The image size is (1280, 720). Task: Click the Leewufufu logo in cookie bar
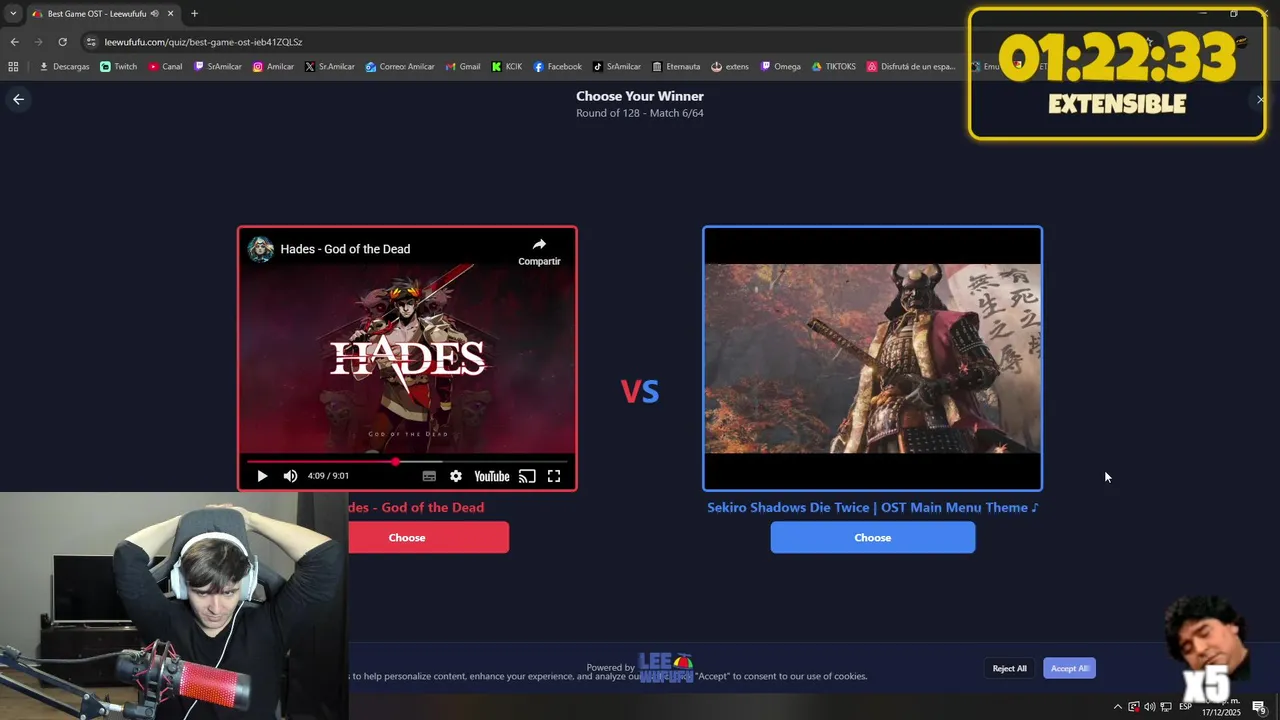point(666,667)
